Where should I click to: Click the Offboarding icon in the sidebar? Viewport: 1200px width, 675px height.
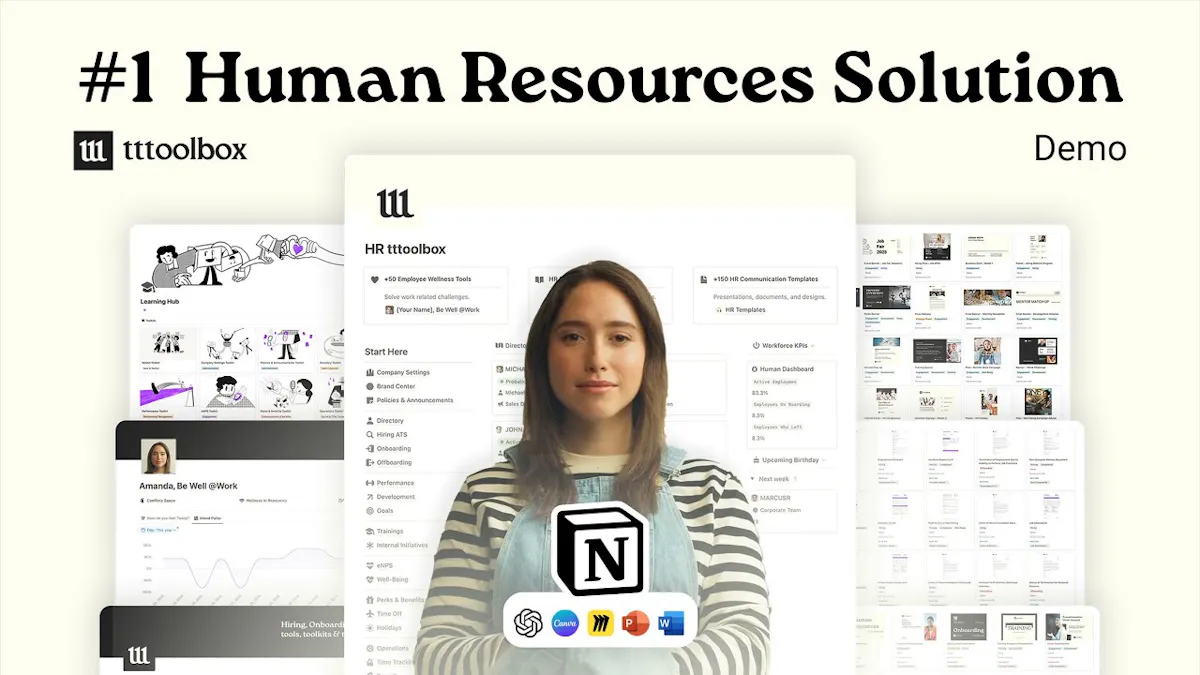(369, 463)
